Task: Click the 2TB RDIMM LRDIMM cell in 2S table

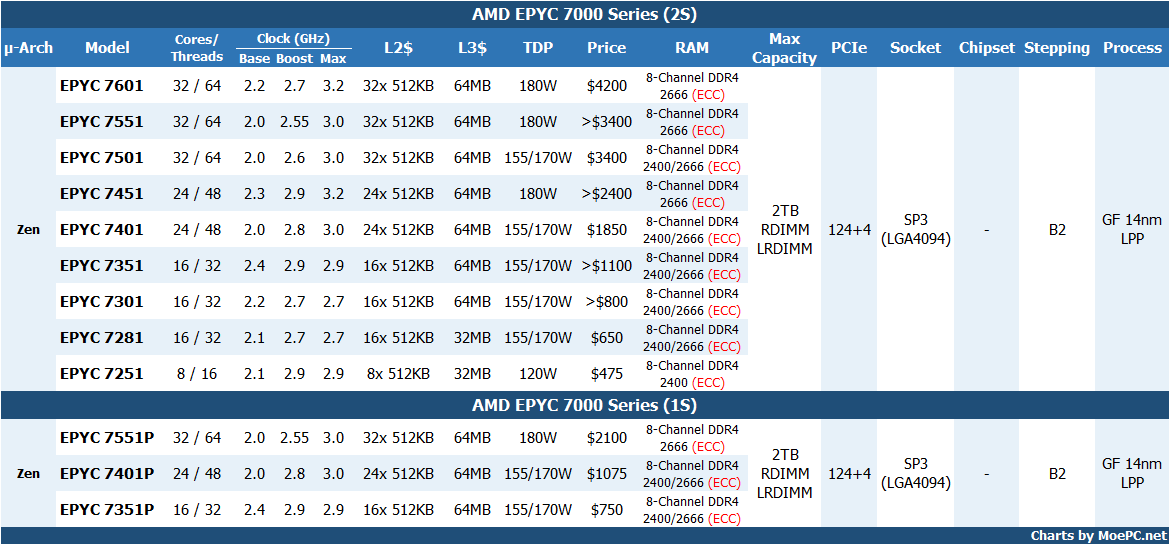Action: [784, 229]
